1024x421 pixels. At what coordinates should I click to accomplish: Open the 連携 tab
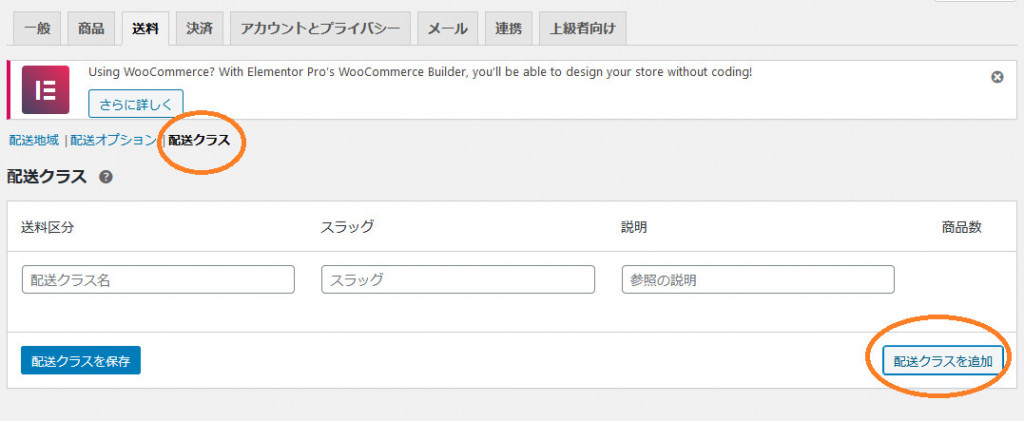coord(508,29)
